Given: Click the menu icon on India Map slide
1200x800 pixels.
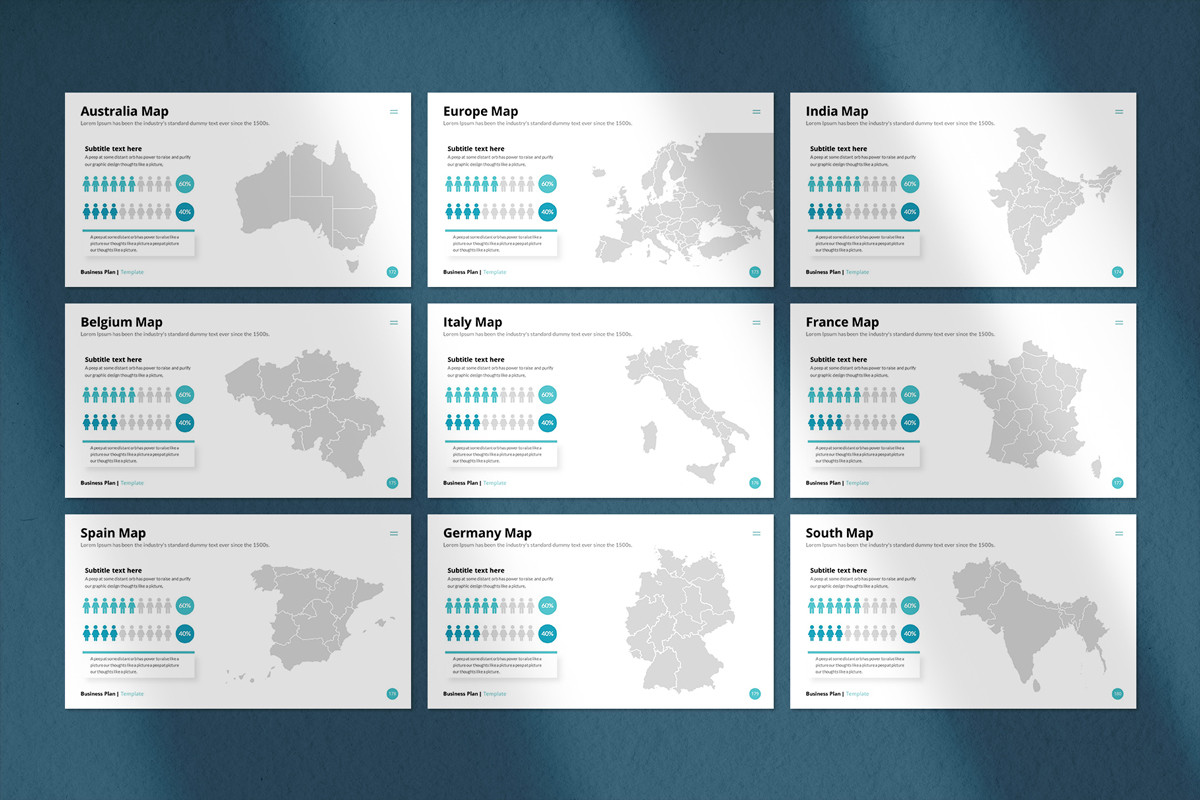Looking at the screenshot, I should coord(1119,111).
